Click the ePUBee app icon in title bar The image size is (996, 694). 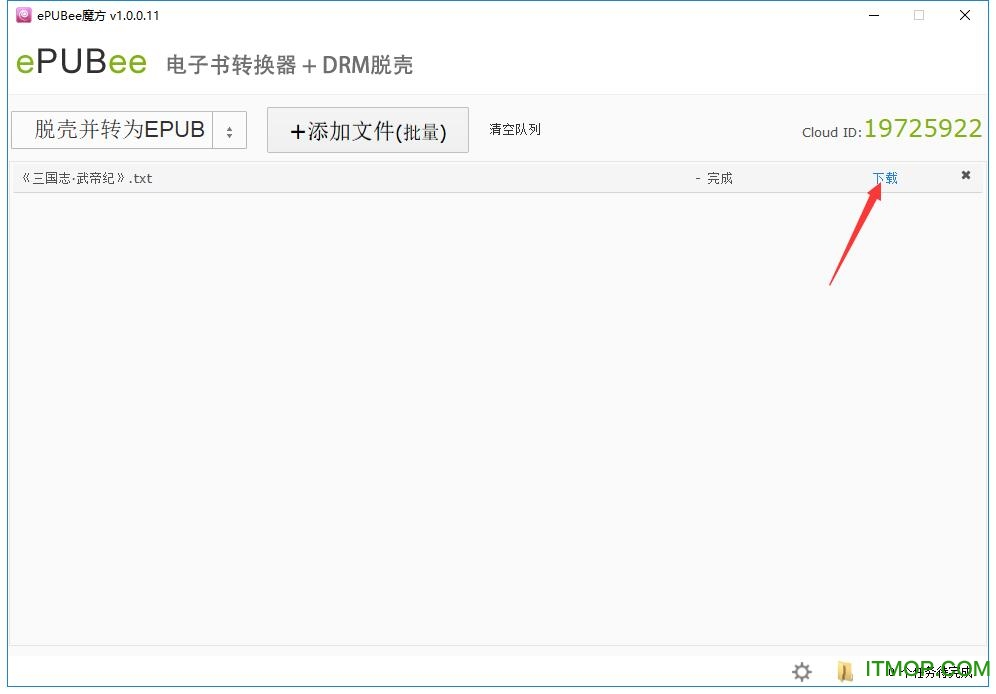click(x=24, y=15)
